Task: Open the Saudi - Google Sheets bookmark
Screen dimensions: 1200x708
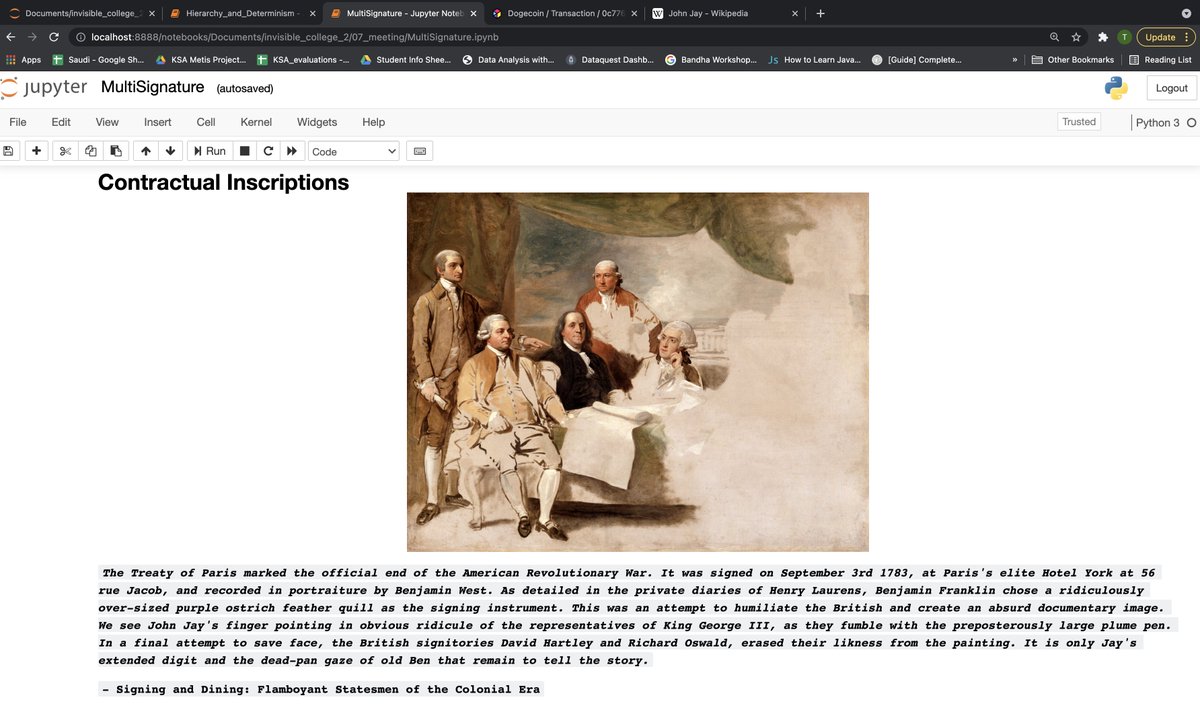Action: point(98,60)
